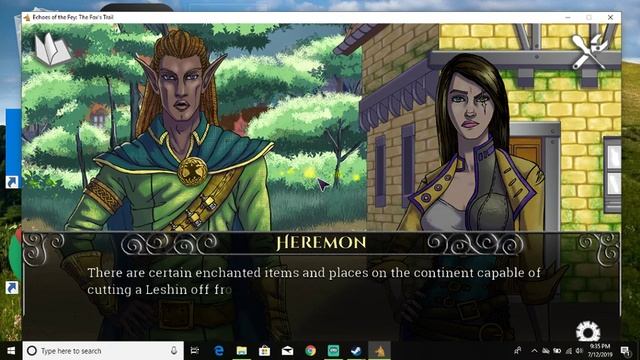Screen dimensions: 640x360
Task: Click the dark-haired woman character portrait
Action: click(473, 143)
